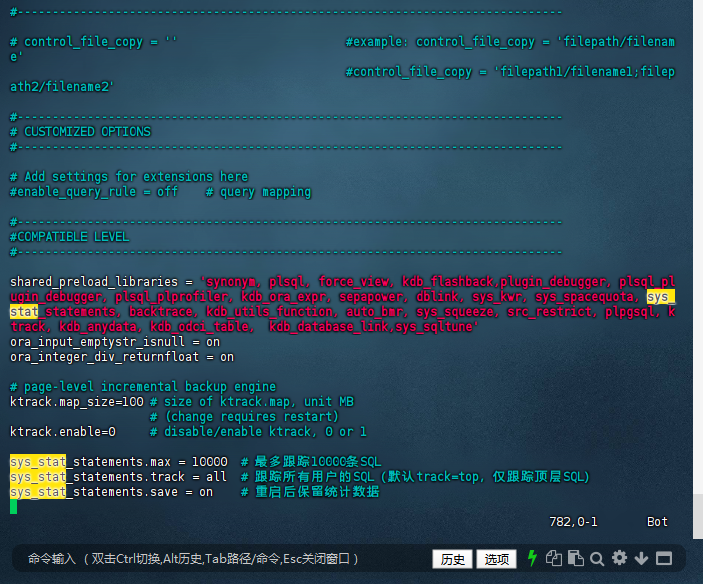Image resolution: width=703 pixels, height=584 pixels.
Task: Click the green vim cursor block
Action: [x=13, y=507]
